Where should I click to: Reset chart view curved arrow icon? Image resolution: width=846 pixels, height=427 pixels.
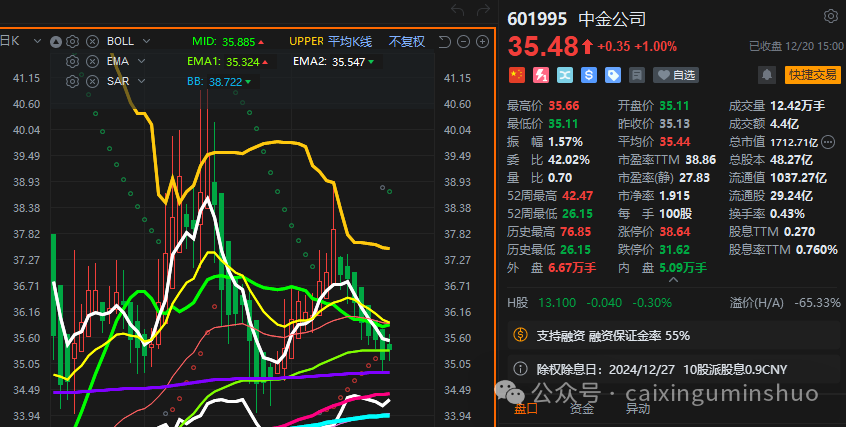click(444, 42)
